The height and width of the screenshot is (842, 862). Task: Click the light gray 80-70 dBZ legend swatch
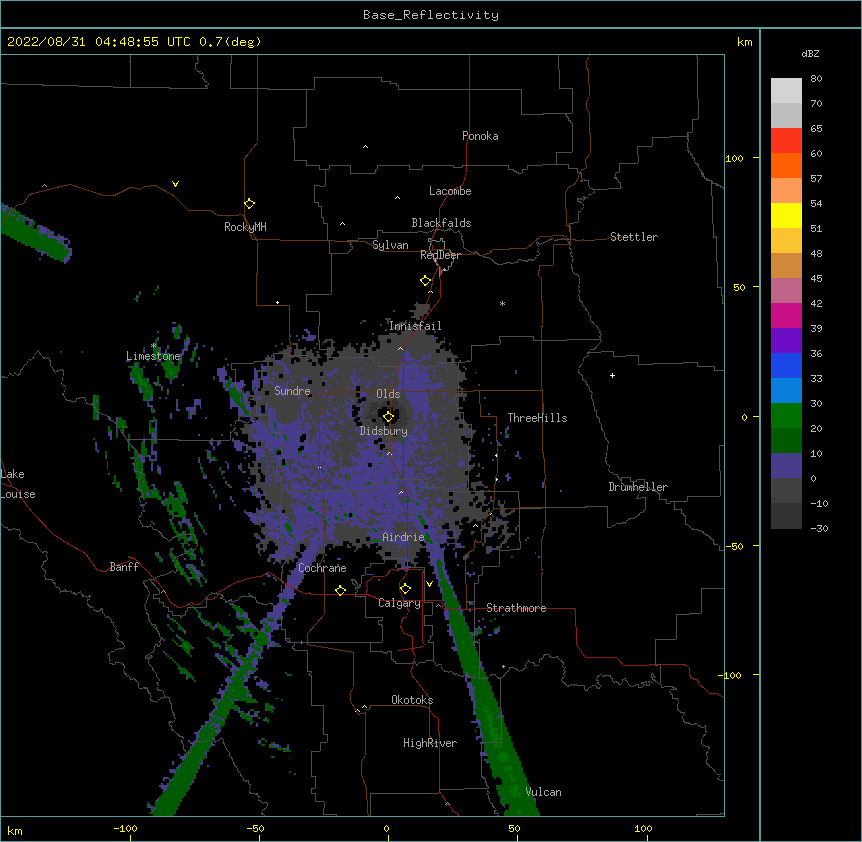(786, 91)
